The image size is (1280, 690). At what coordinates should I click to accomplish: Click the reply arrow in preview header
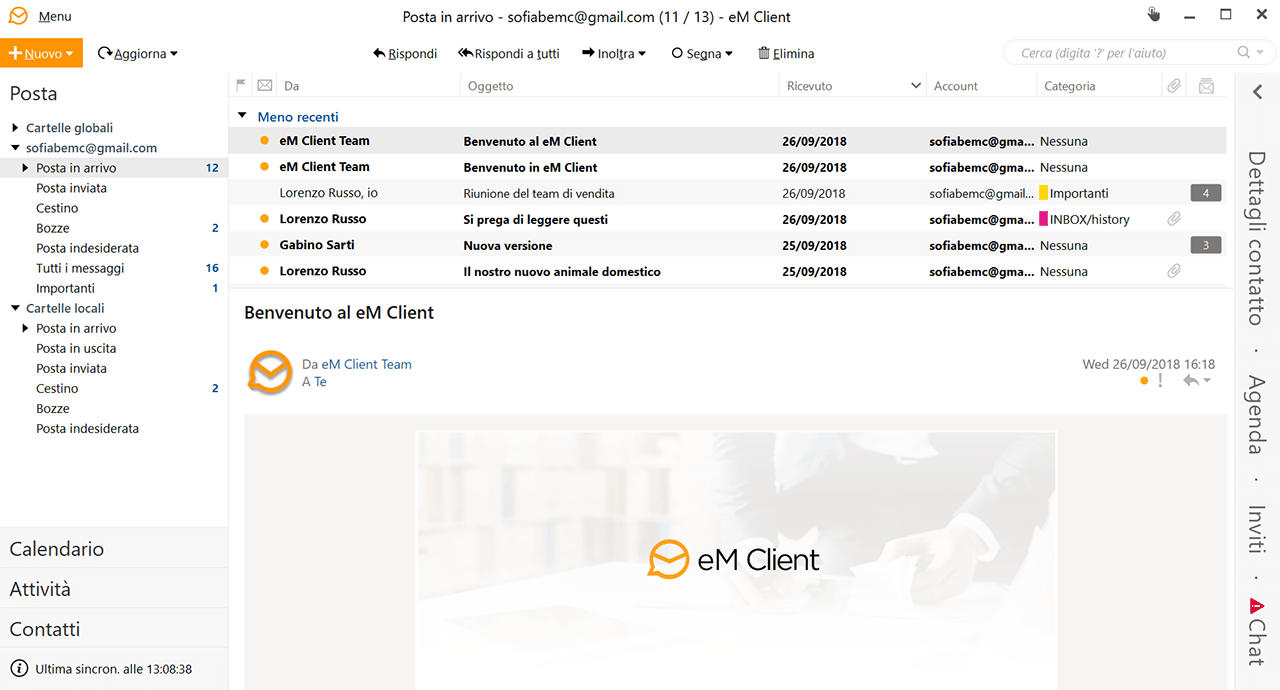coord(1190,381)
